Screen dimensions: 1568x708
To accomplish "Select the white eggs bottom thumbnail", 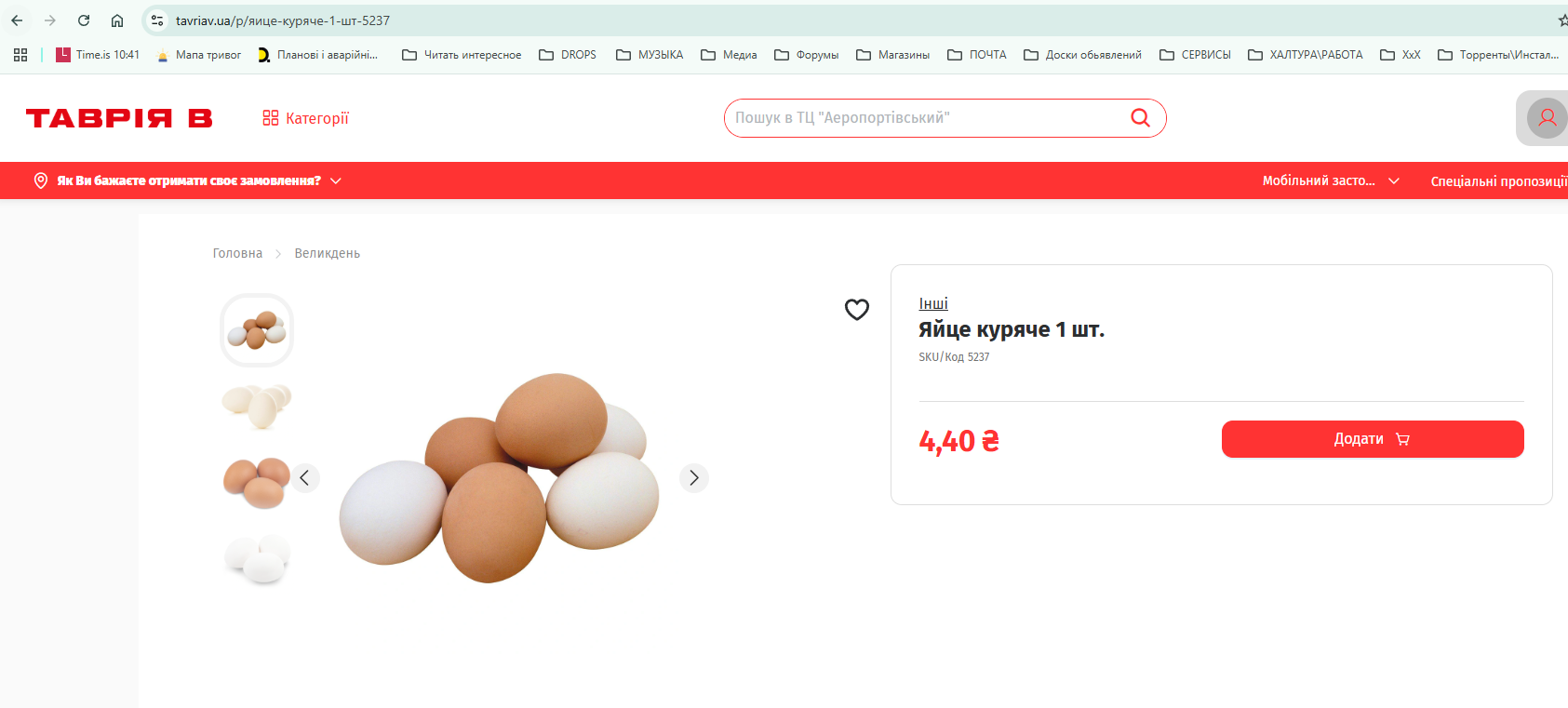I will coord(258,559).
